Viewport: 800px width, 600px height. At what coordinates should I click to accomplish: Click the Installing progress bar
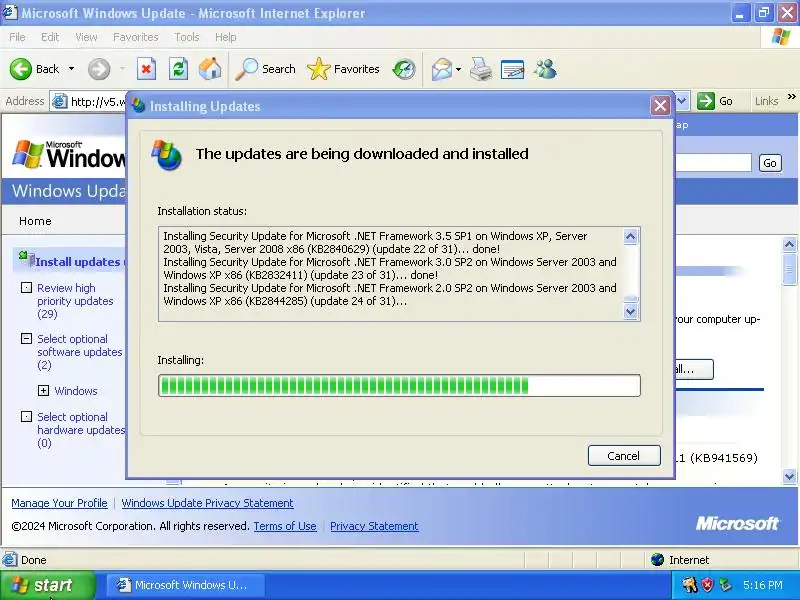399,385
